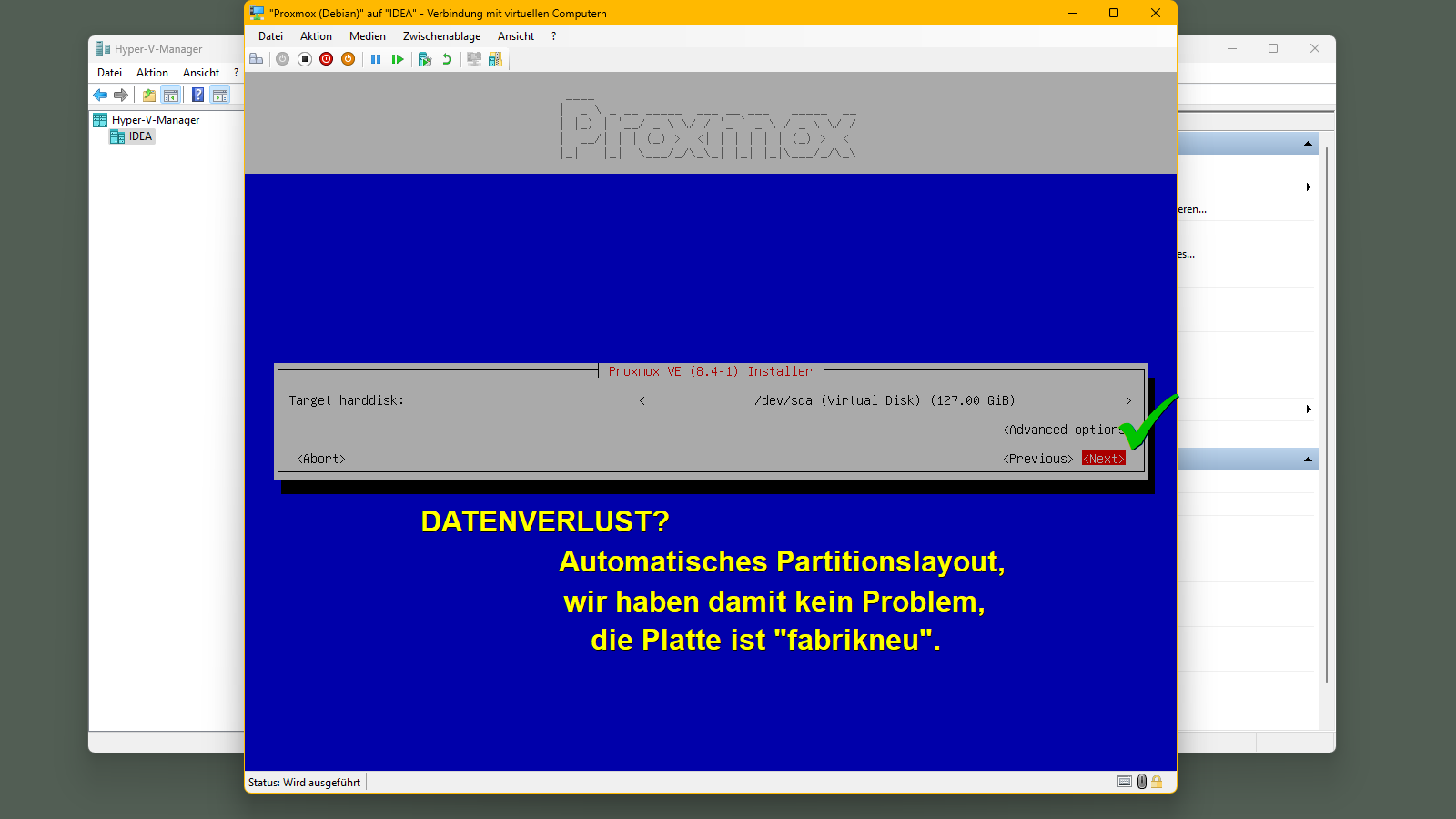Toggle the action pane icon
This screenshot has height=819, width=1456.
(219, 95)
